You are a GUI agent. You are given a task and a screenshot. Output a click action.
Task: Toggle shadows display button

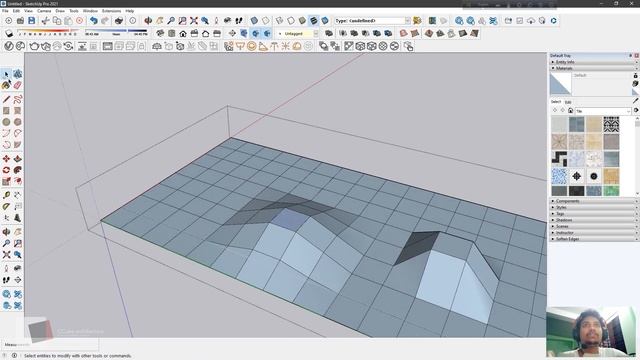pos(9,33)
